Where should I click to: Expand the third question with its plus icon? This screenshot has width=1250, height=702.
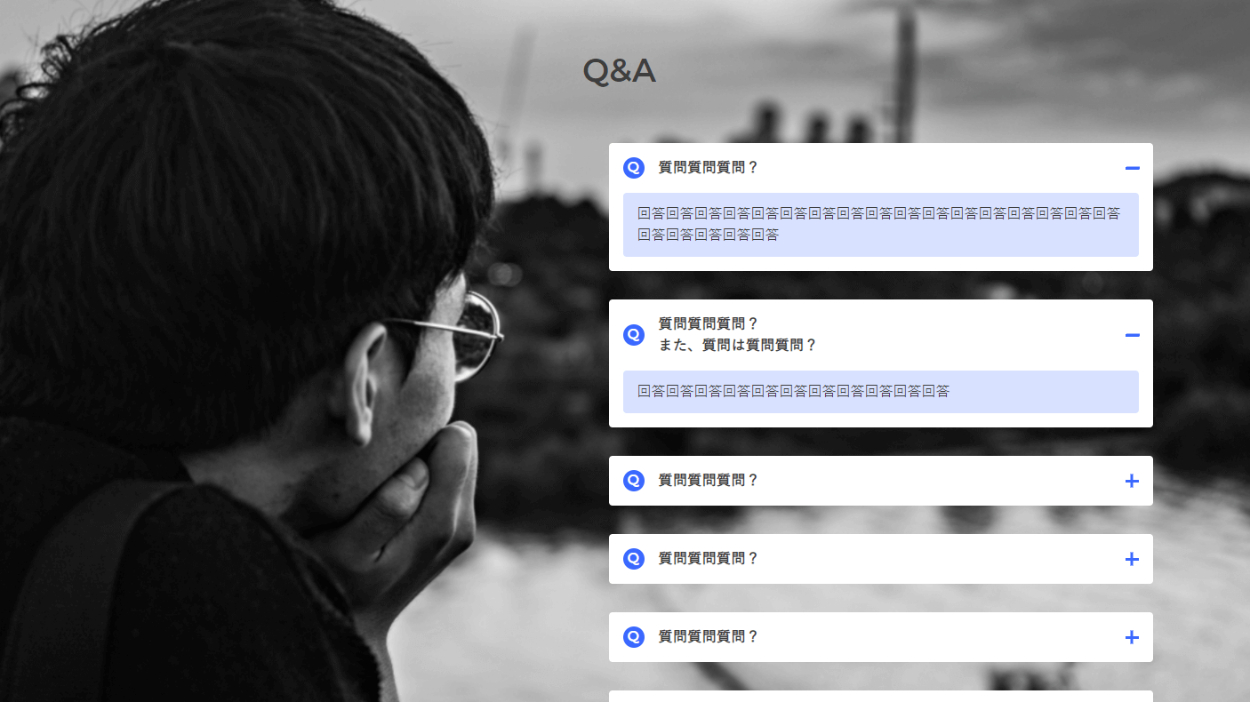click(1132, 481)
